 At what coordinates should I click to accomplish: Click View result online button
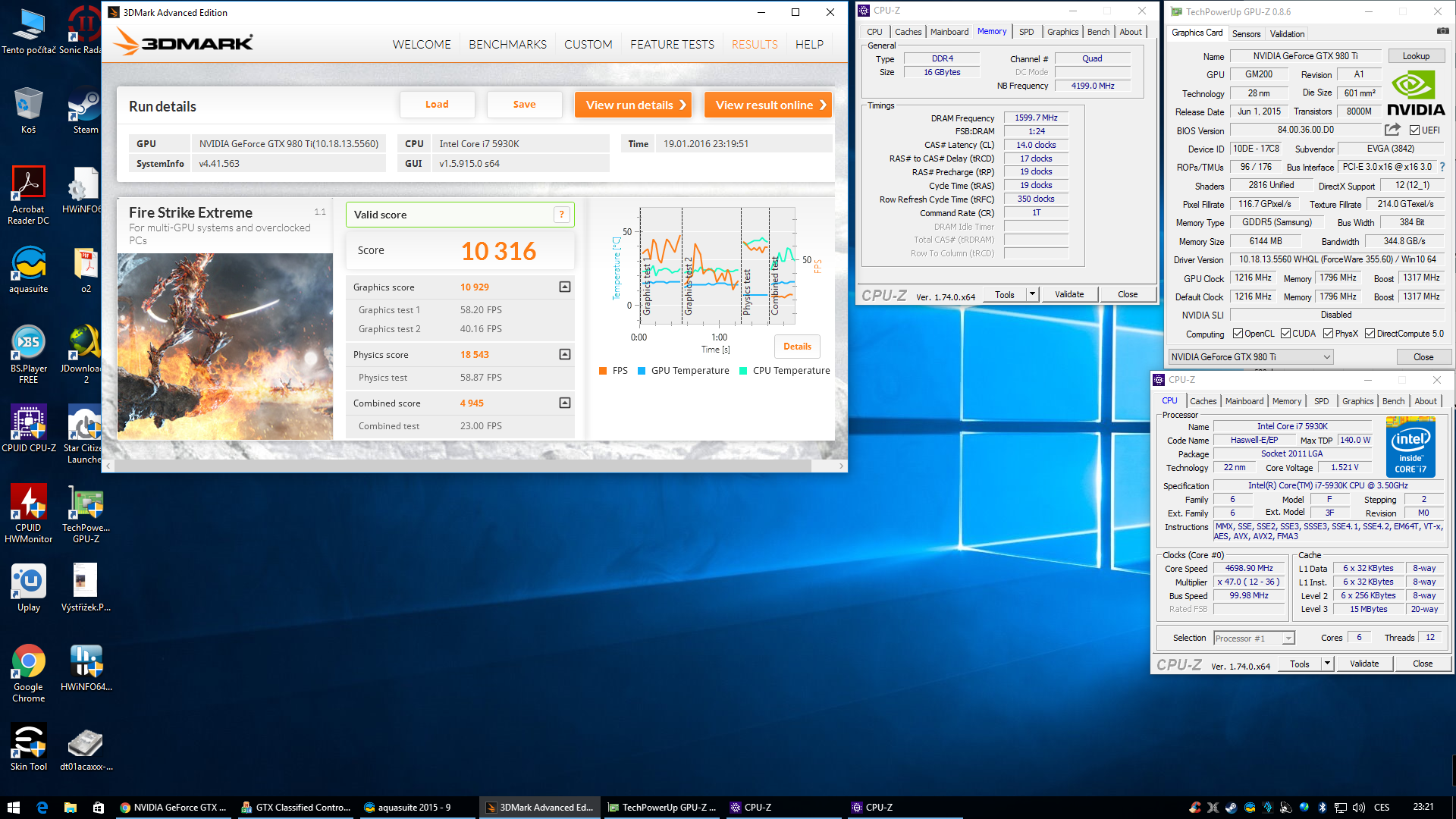[768, 105]
